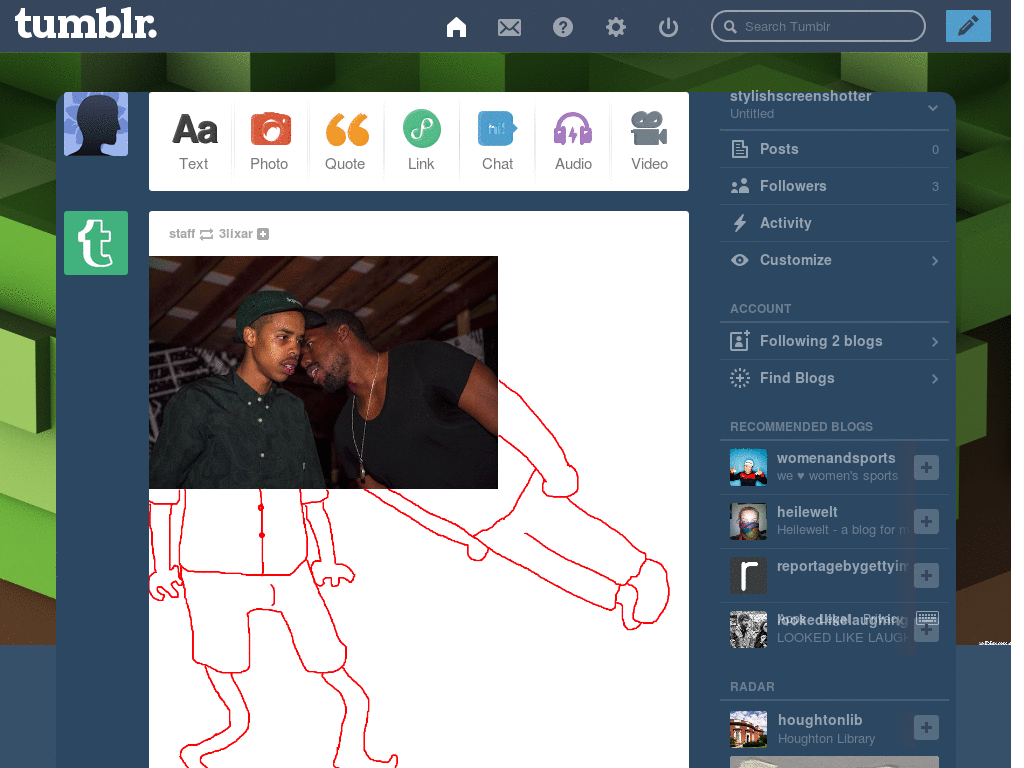This screenshot has width=1024, height=768.
Task: Create a Photo post
Action: pyautogui.click(x=270, y=140)
